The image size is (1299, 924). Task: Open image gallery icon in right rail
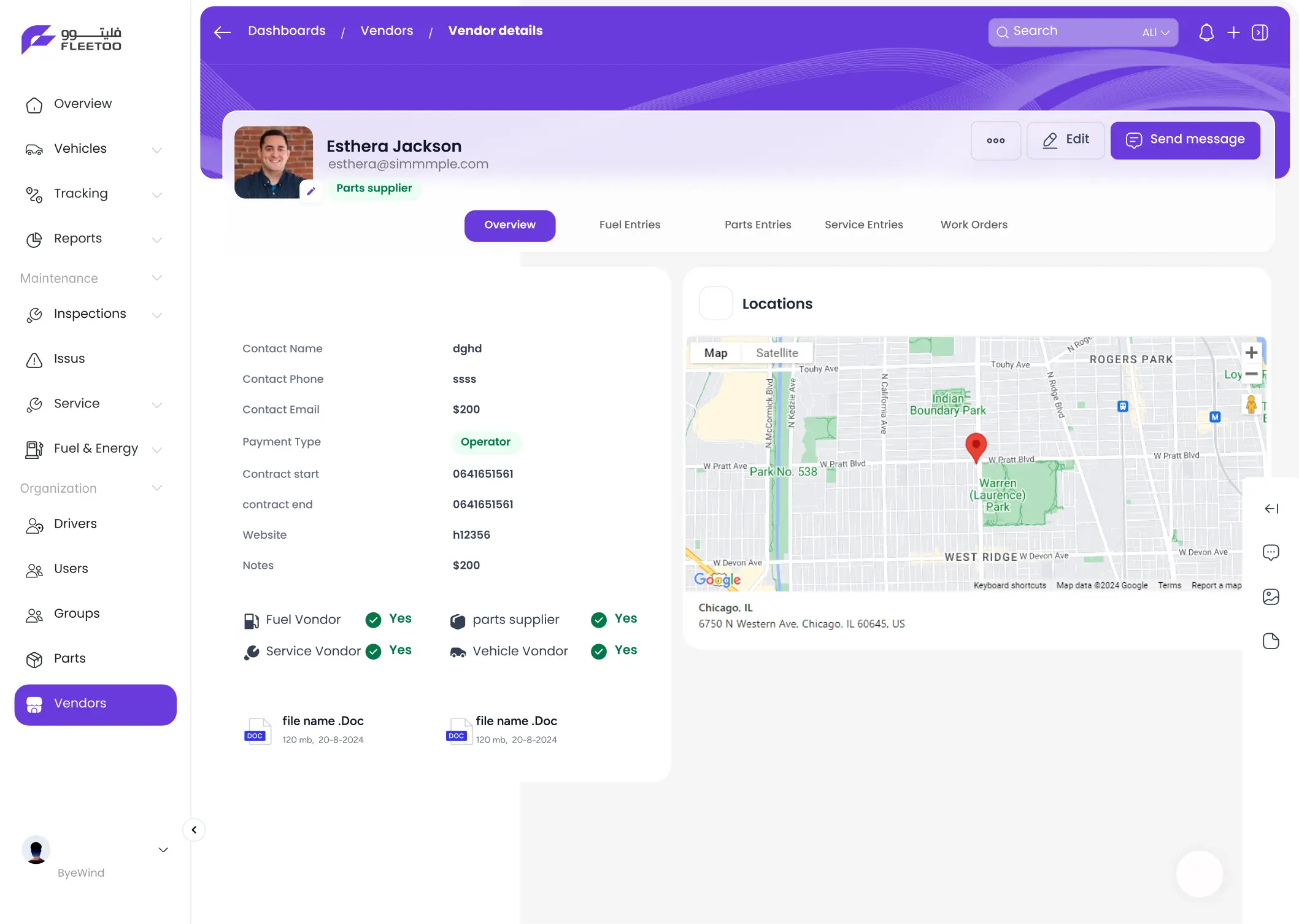1271,596
